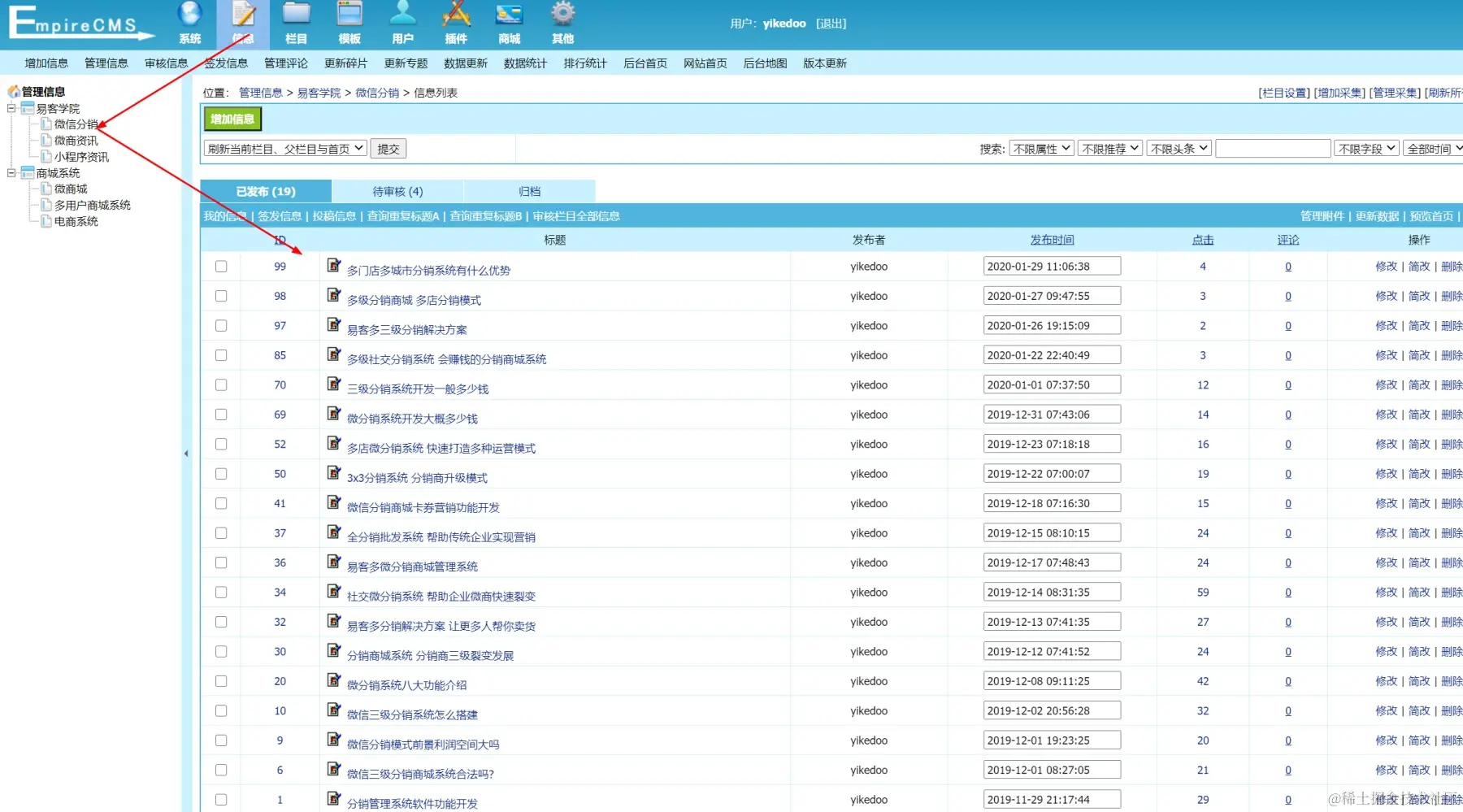Click the edit icon for article ID 98
Screen dimensions: 1463x812
tap(334, 295)
